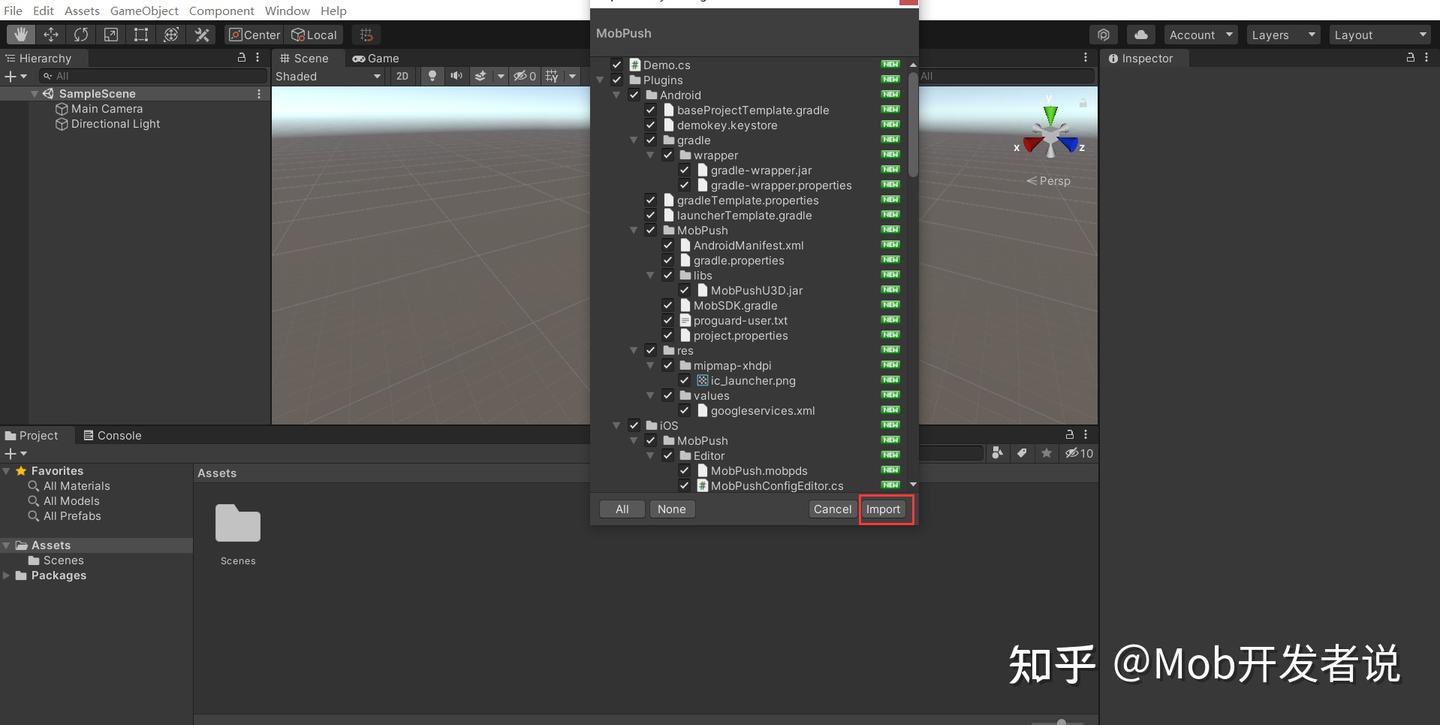This screenshot has width=1440, height=725.
Task: Switch to the Console tab
Action: (x=112, y=436)
